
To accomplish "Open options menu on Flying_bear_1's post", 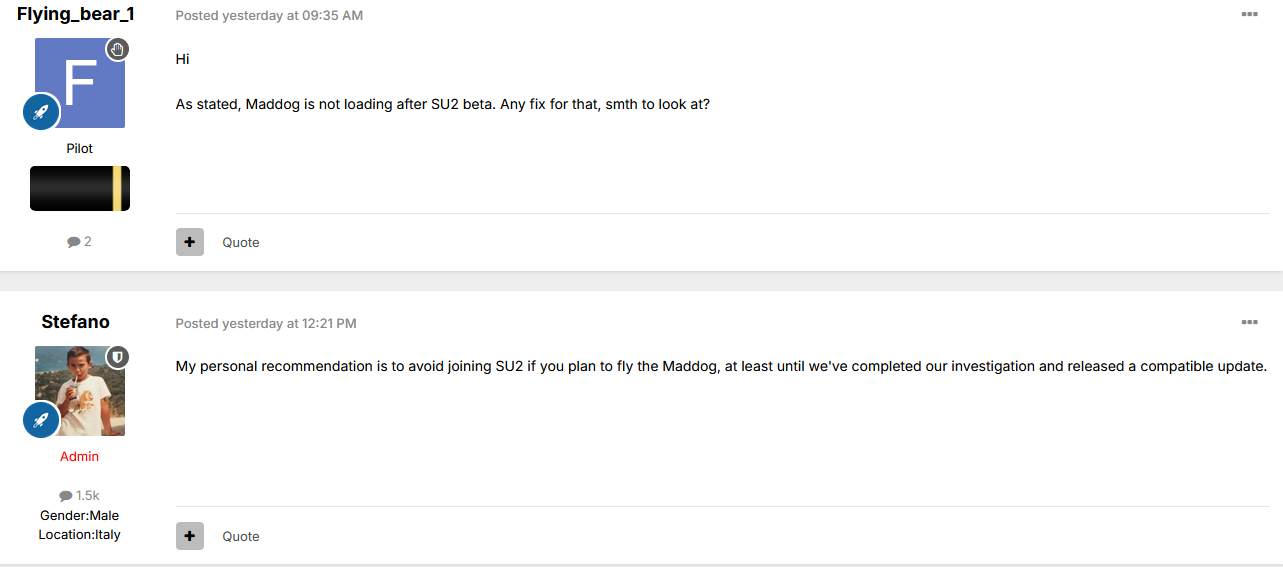I will pos(1249,14).
